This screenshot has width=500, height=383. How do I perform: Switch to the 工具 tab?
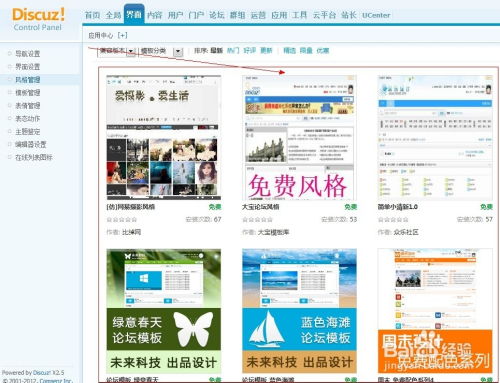[x=299, y=15]
